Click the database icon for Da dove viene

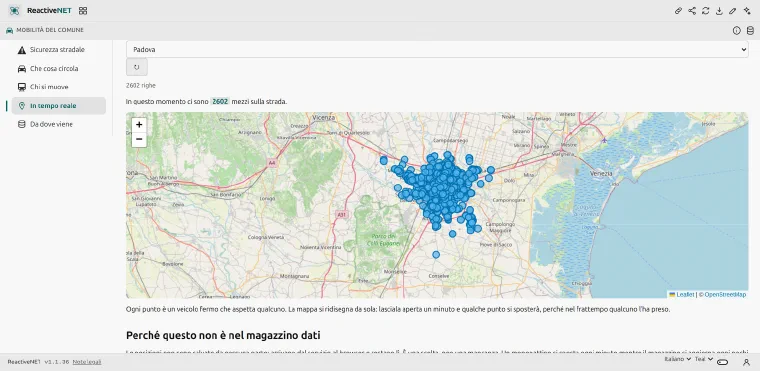point(22,125)
